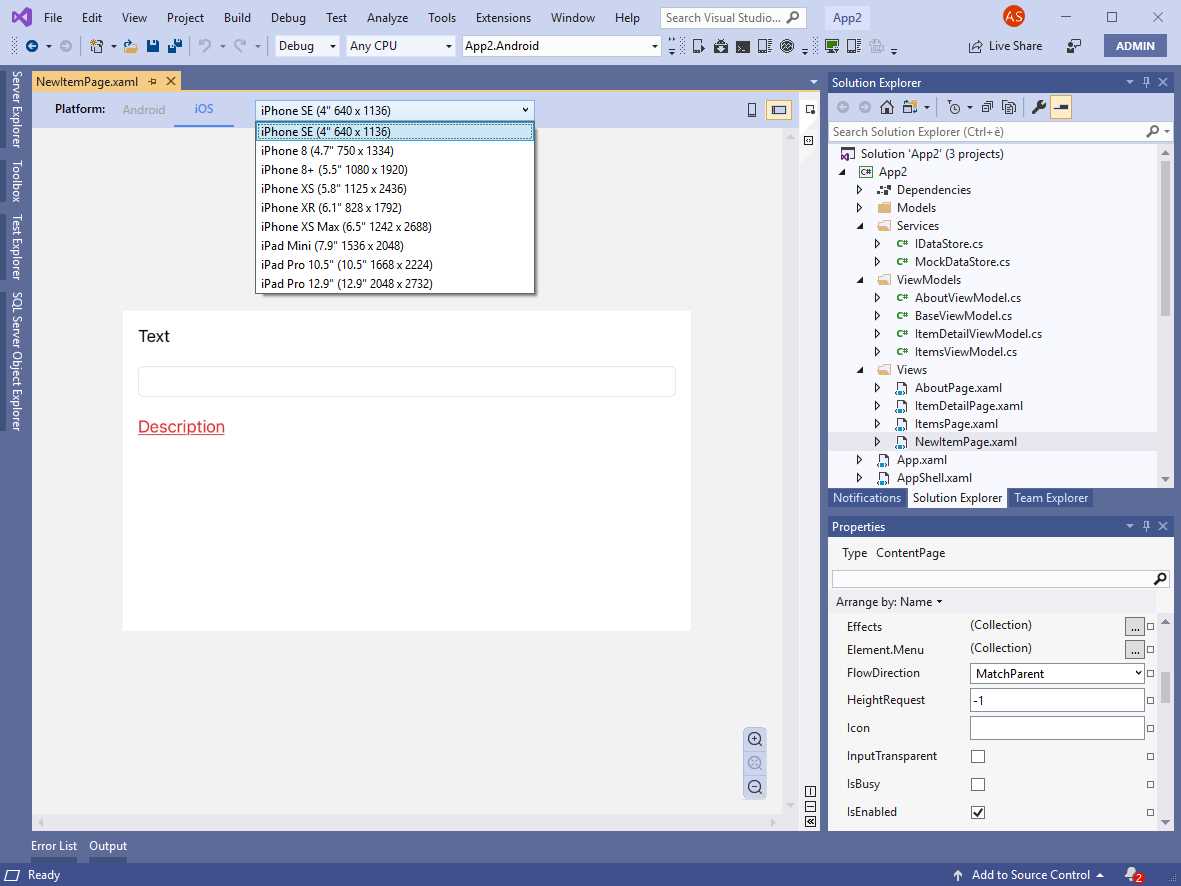Open the Debug menu

(x=288, y=17)
